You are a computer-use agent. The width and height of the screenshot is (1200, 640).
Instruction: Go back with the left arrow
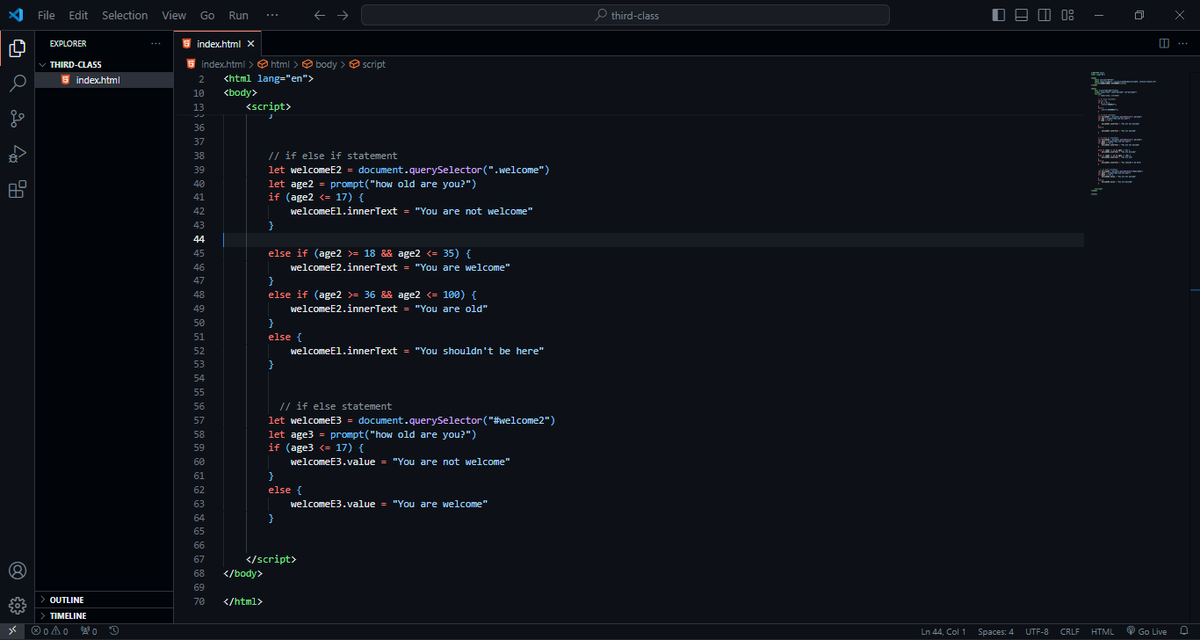click(x=319, y=15)
